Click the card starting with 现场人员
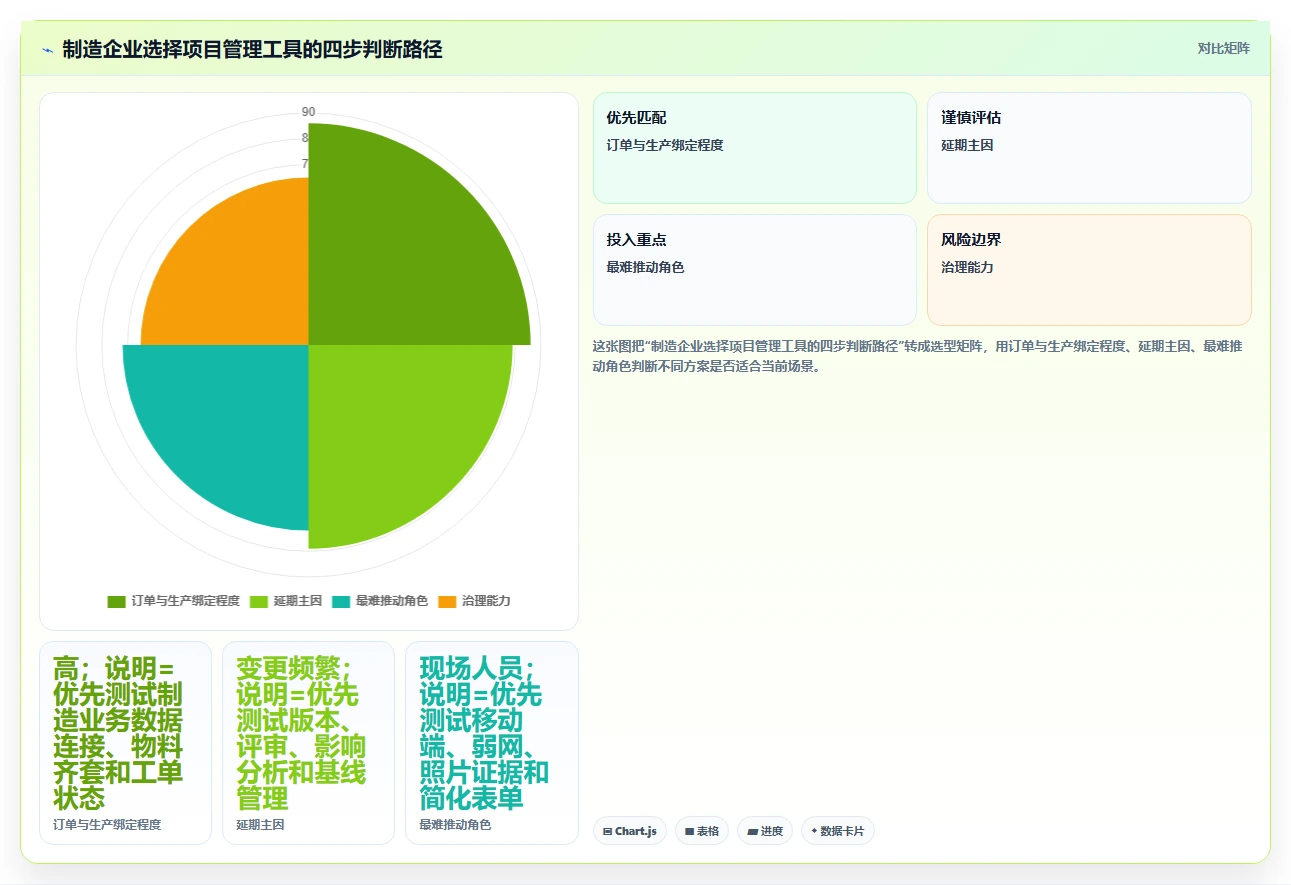The height and width of the screenshot is (885, 1291). (x=492, y=743)
